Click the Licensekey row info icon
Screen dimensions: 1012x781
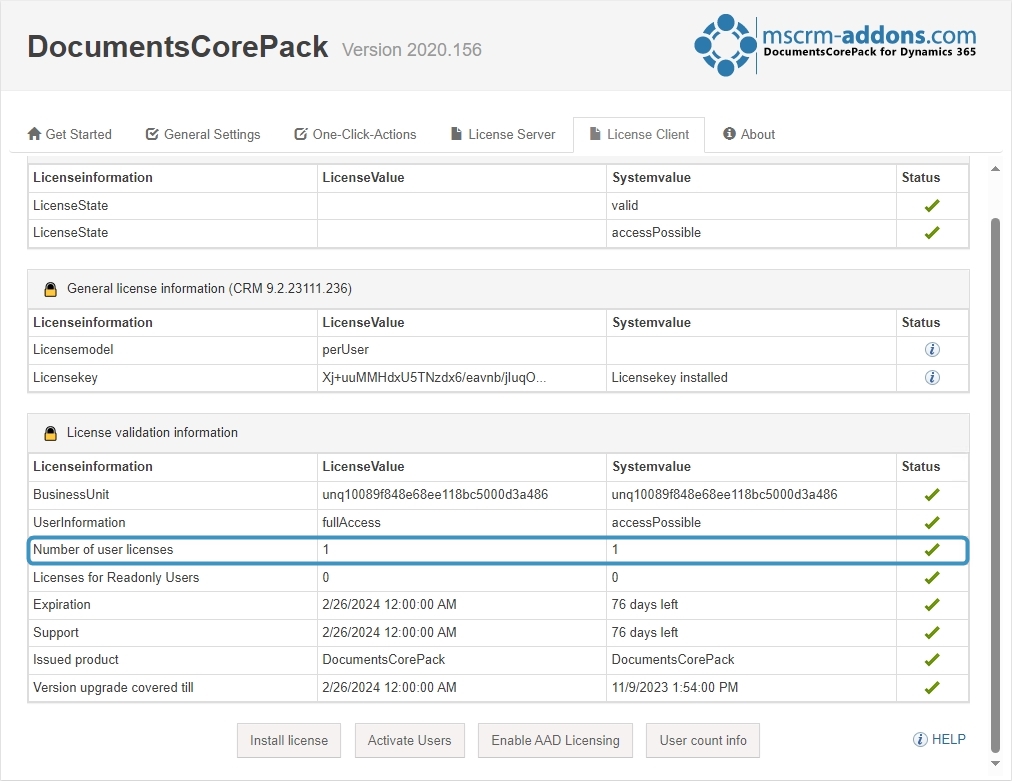tap(932, 378)
